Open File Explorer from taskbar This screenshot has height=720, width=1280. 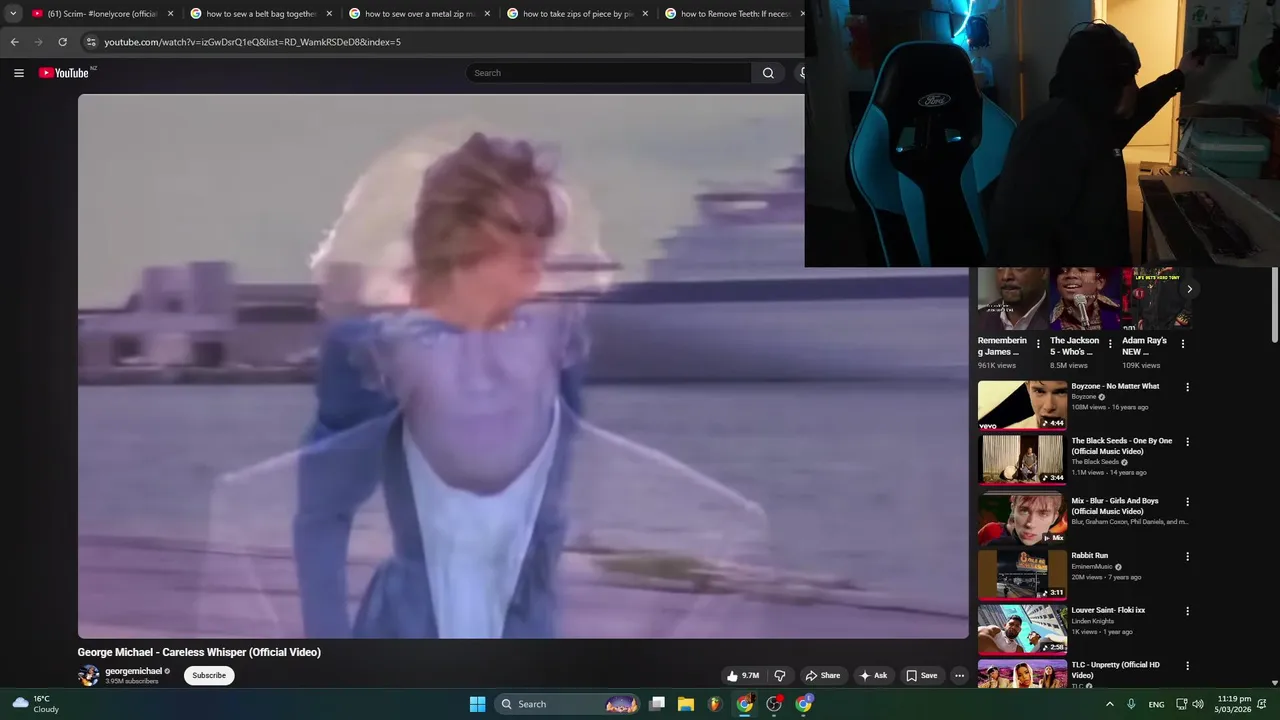pos(686,704)
